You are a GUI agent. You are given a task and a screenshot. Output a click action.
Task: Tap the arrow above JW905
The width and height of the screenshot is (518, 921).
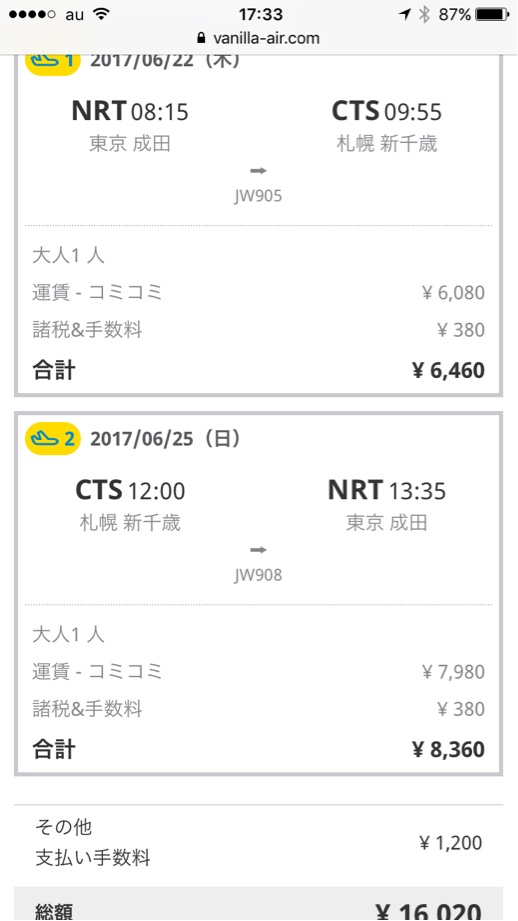tap(258, 171)
